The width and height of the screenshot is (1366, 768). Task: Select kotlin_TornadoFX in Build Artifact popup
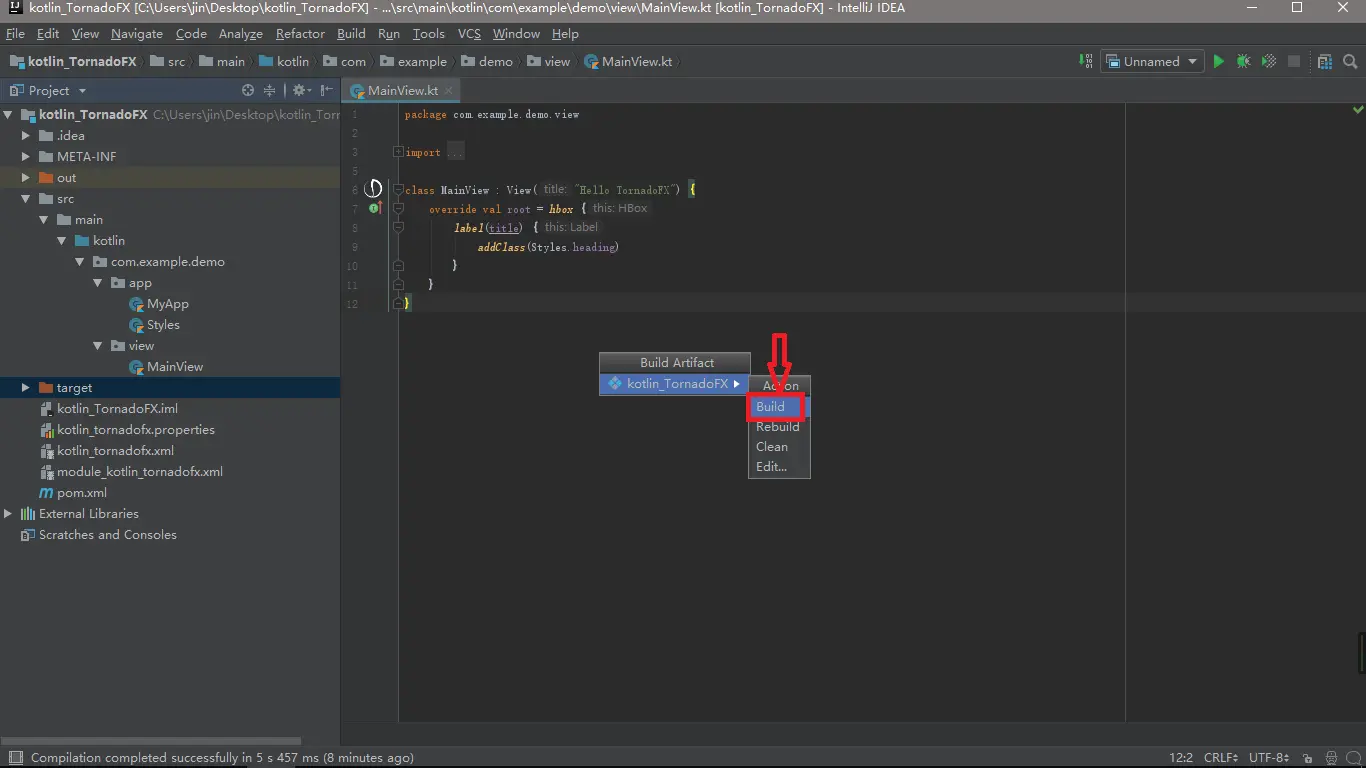click(x=675, y=384)
